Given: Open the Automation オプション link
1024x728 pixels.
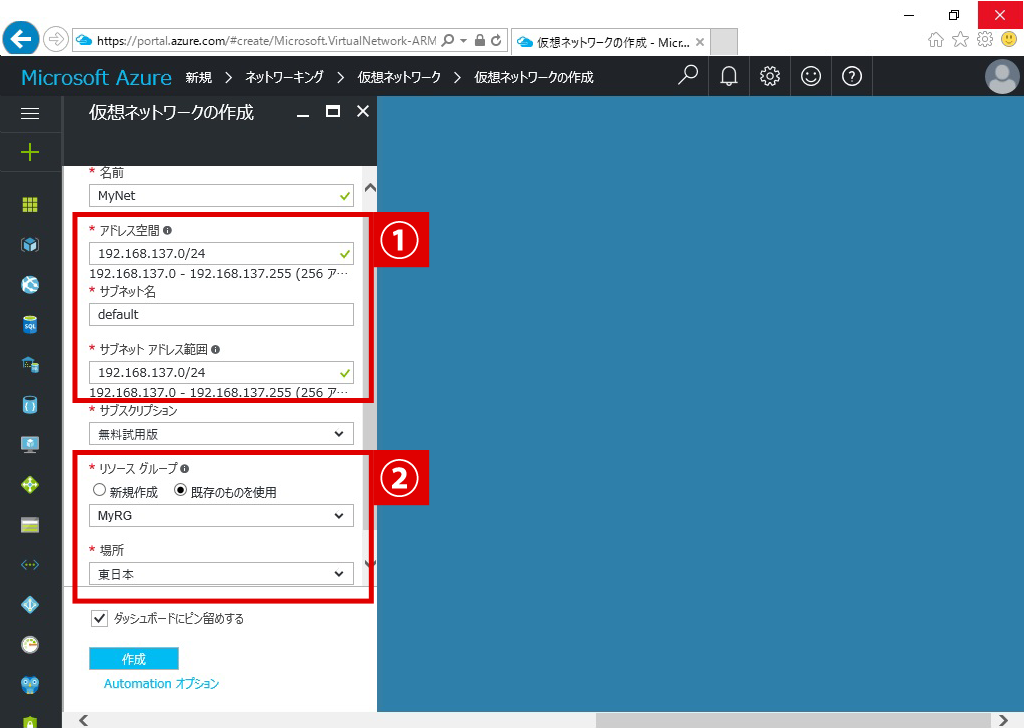Looking at the screenshot, I should click(161, 684).
